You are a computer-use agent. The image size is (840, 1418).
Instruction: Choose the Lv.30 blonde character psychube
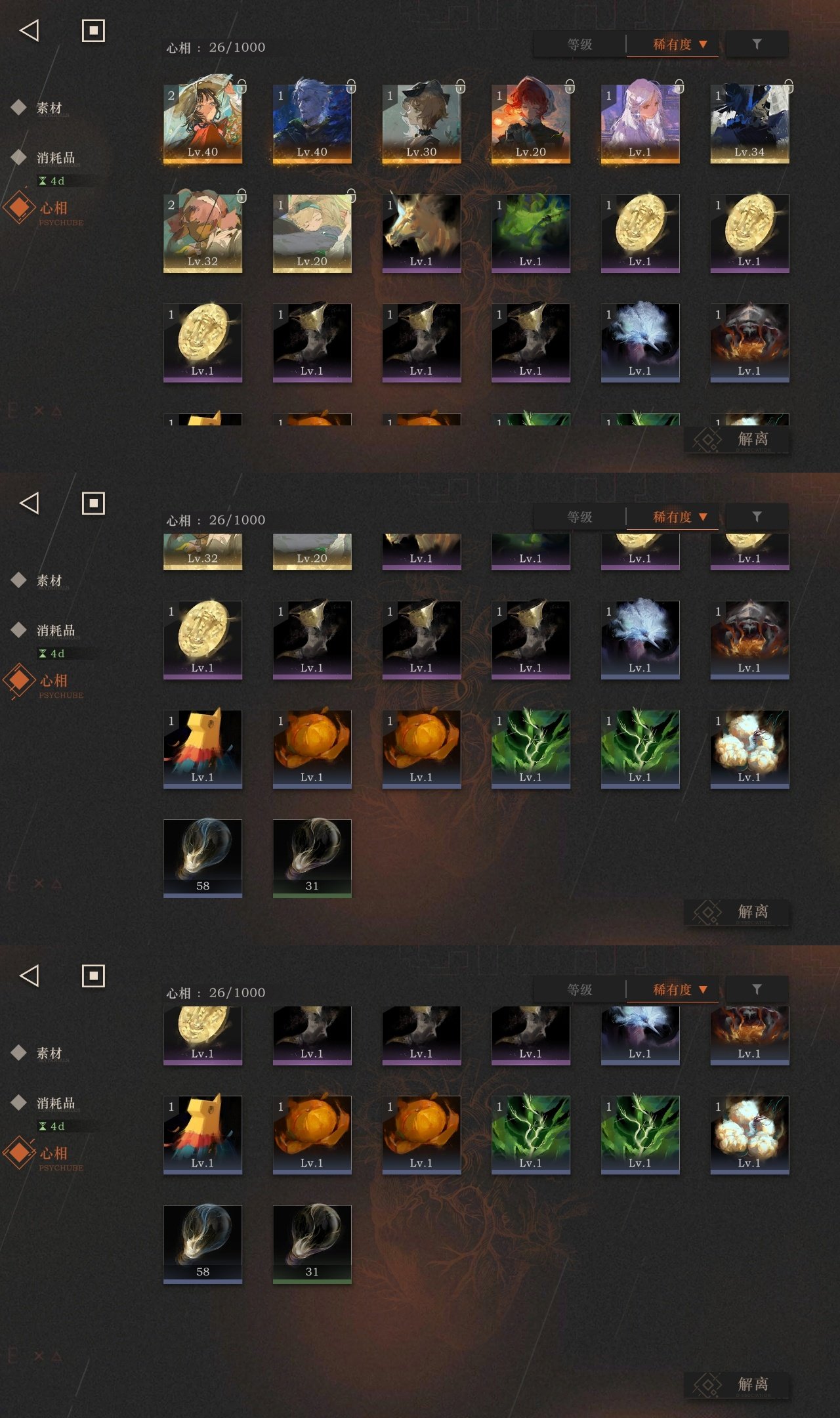point(421,123)
